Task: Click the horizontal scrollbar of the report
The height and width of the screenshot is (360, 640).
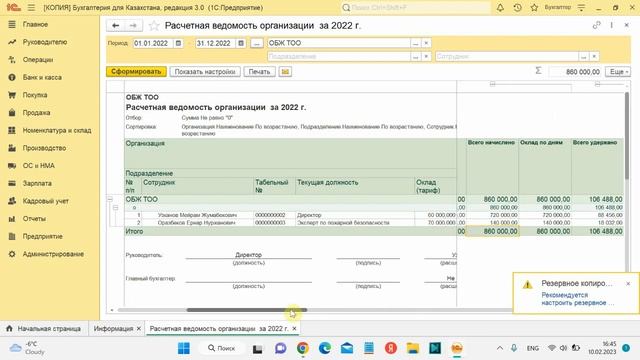Action: pyautogui.click(x=247, y=310)
